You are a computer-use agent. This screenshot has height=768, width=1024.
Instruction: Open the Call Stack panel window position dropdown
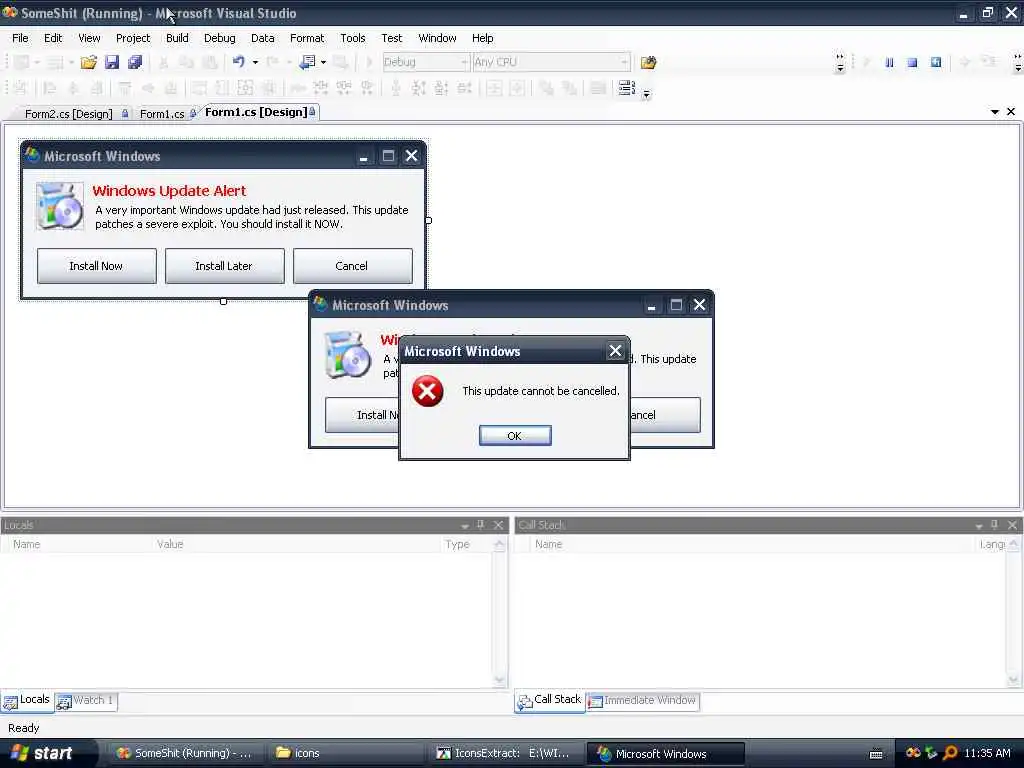click(x=979, y=525)
